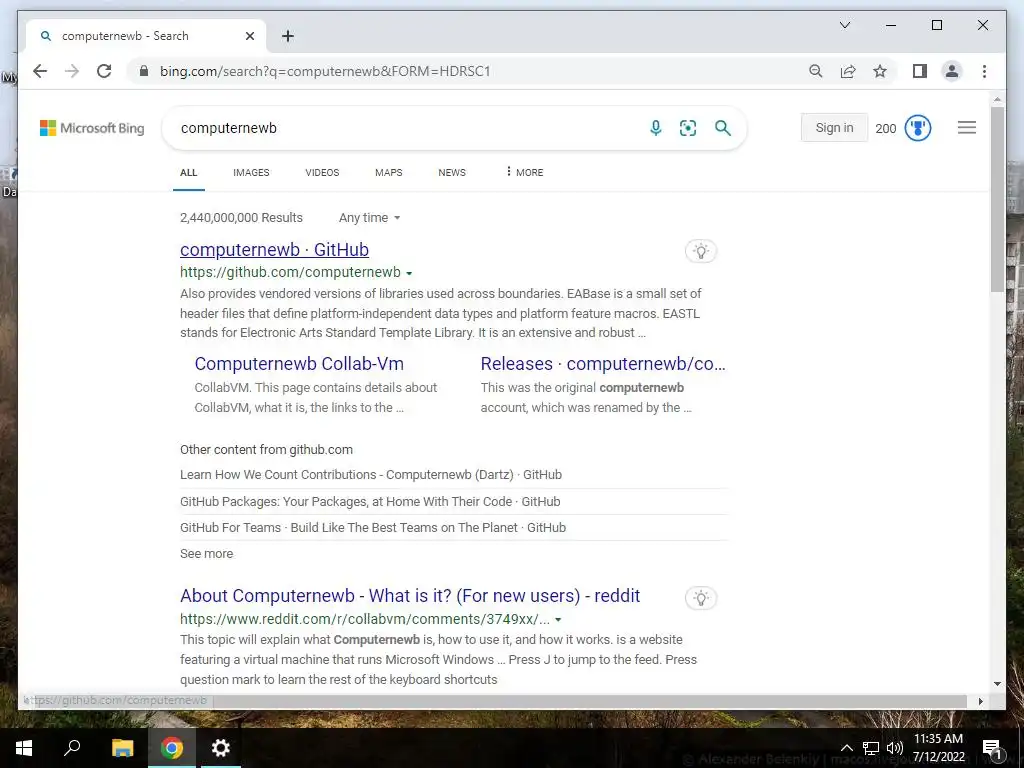Click the lightbulb icon beside GitHub result
The image size is (1024, 768).
701,251
